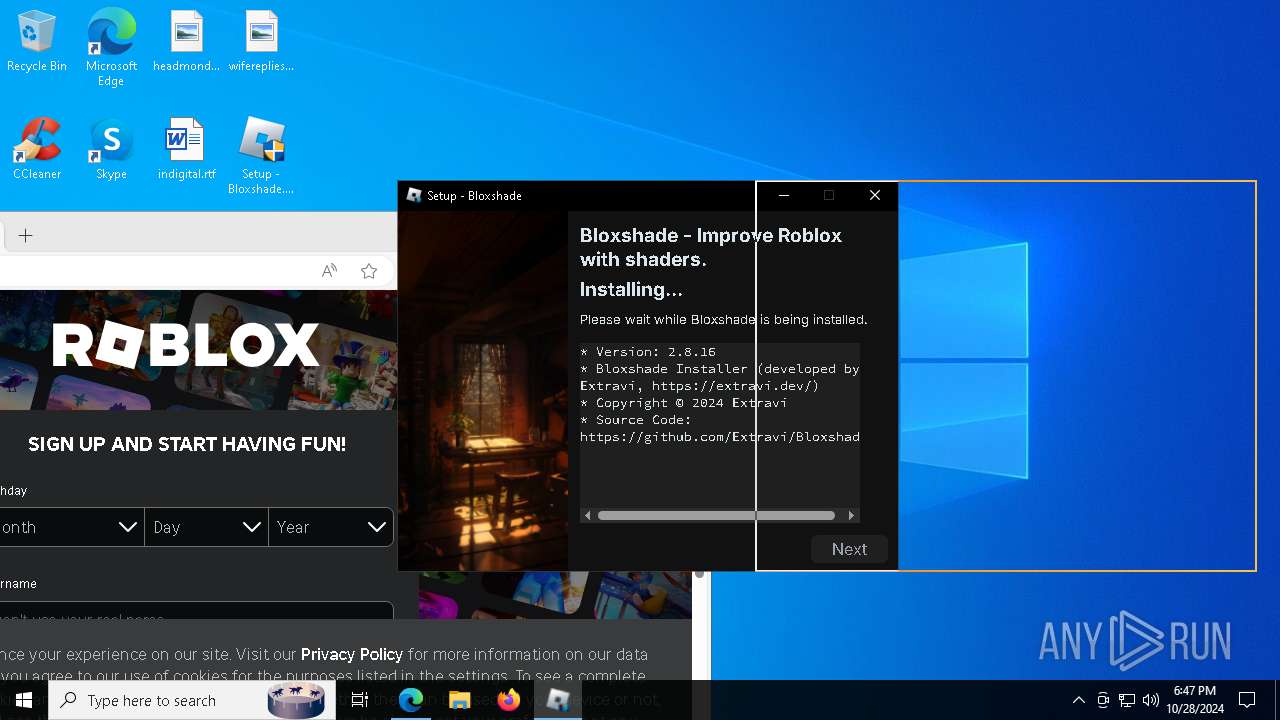Viewport: 1280px width, 720px height.
Task: Select the headmond image file on the desktop
Action: pyautogui.click(x=186, y=41)
